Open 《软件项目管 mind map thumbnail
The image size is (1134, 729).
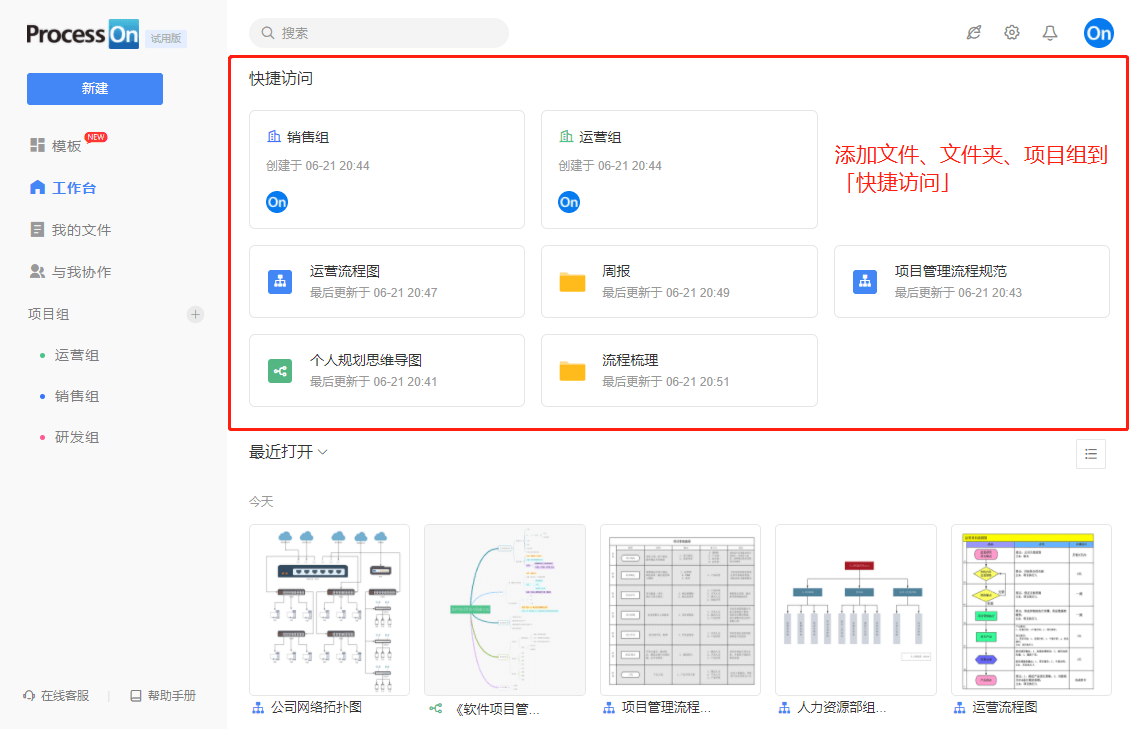click(505, 610)
